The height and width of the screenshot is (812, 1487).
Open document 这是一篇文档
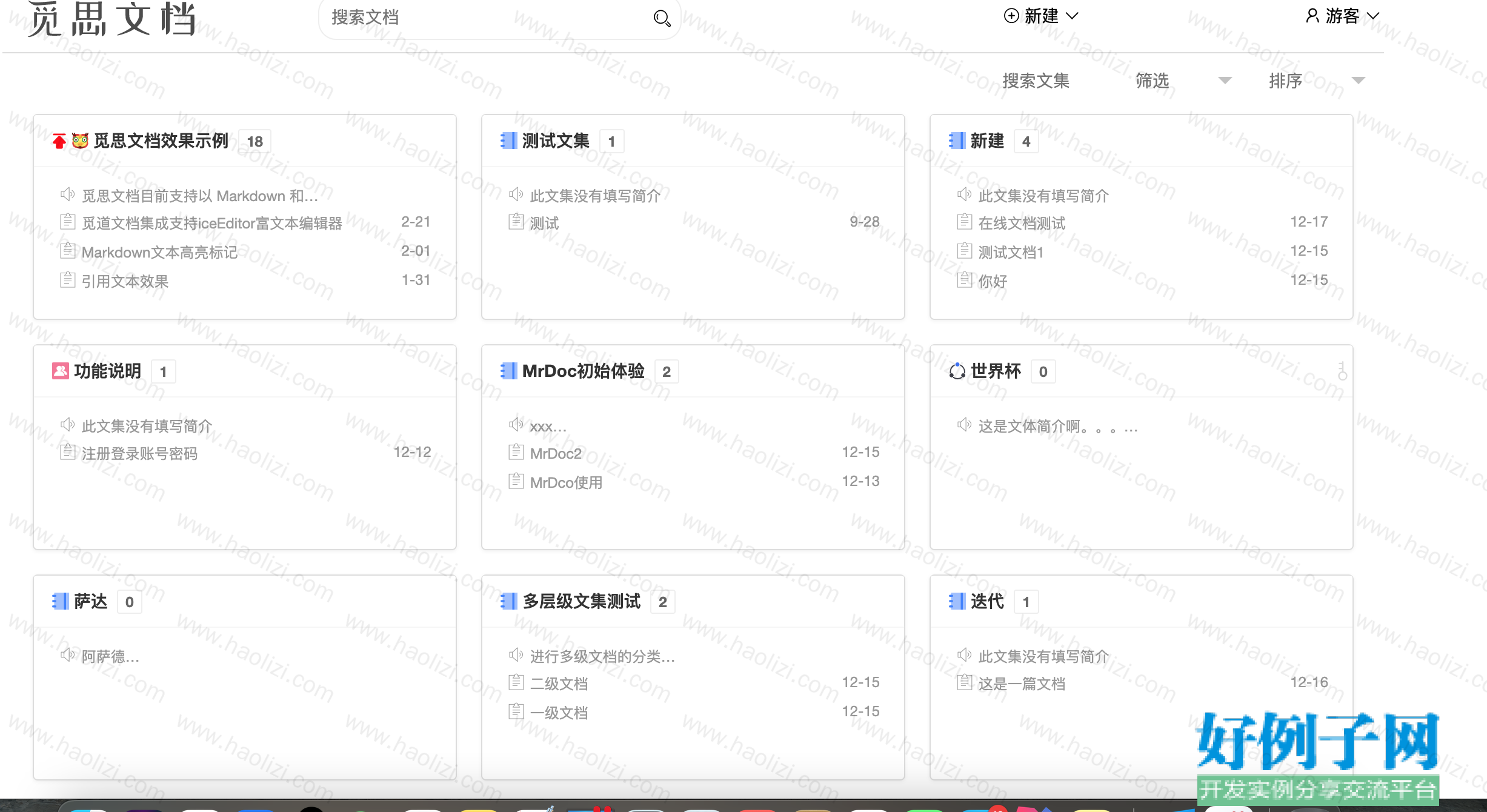[x=1022, y=684]
